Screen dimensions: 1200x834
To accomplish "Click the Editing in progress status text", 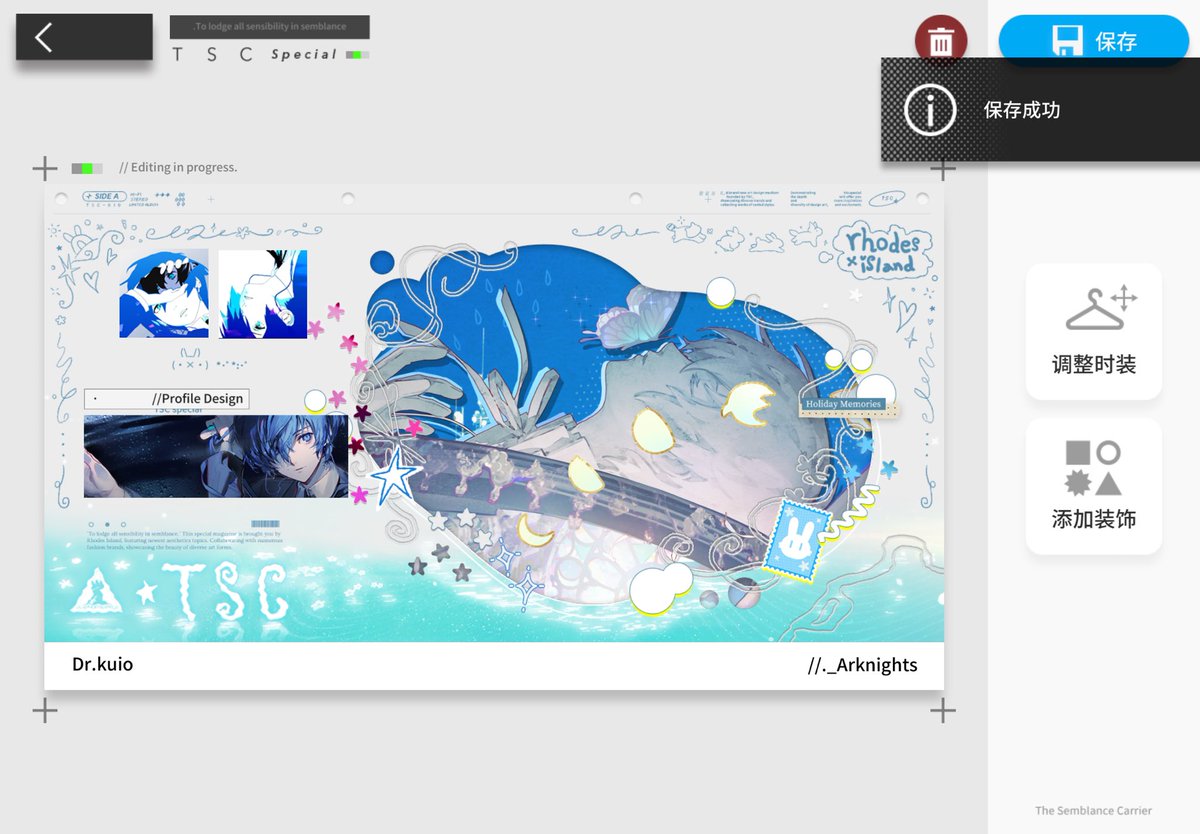I will coord(178,167).
